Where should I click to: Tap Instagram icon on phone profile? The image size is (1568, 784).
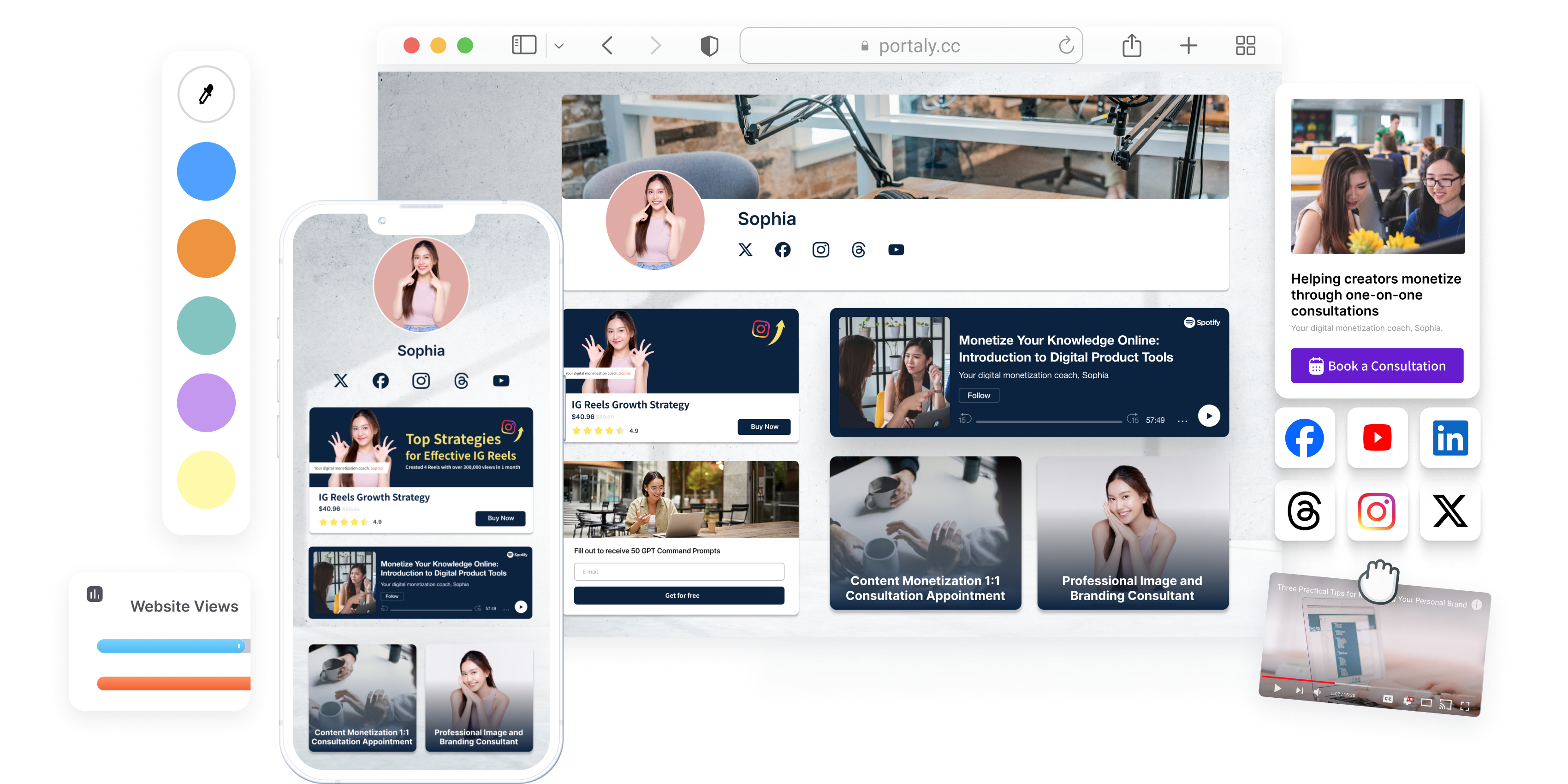coord(421,381)
